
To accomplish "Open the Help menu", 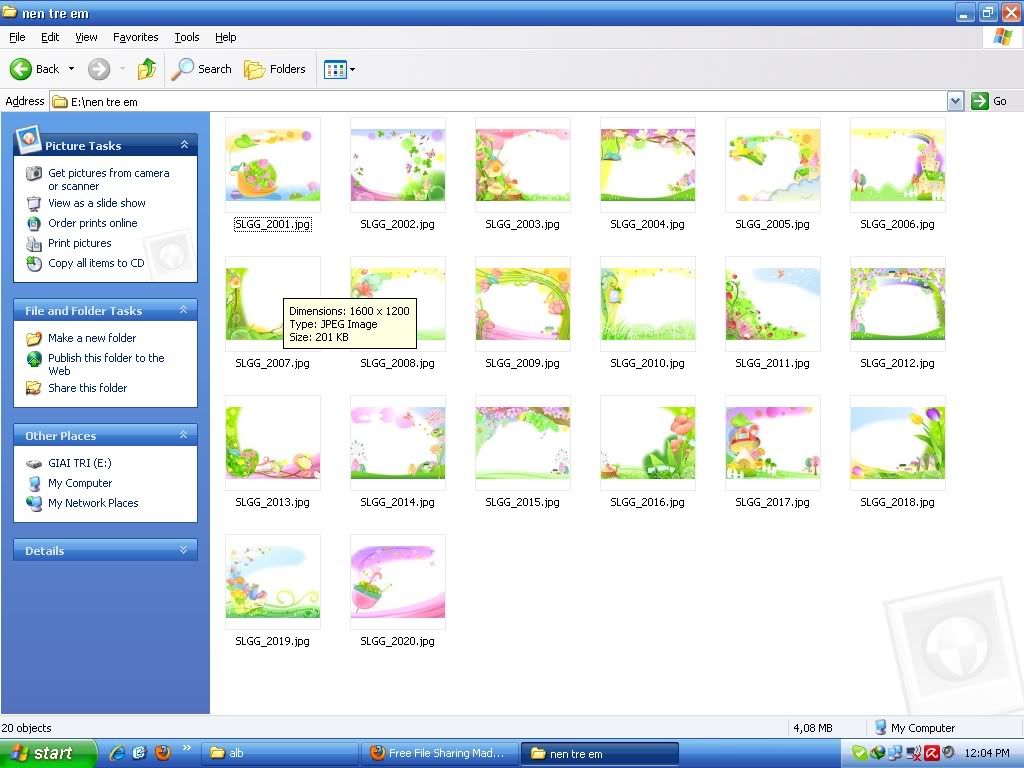I will click(226, 37).
